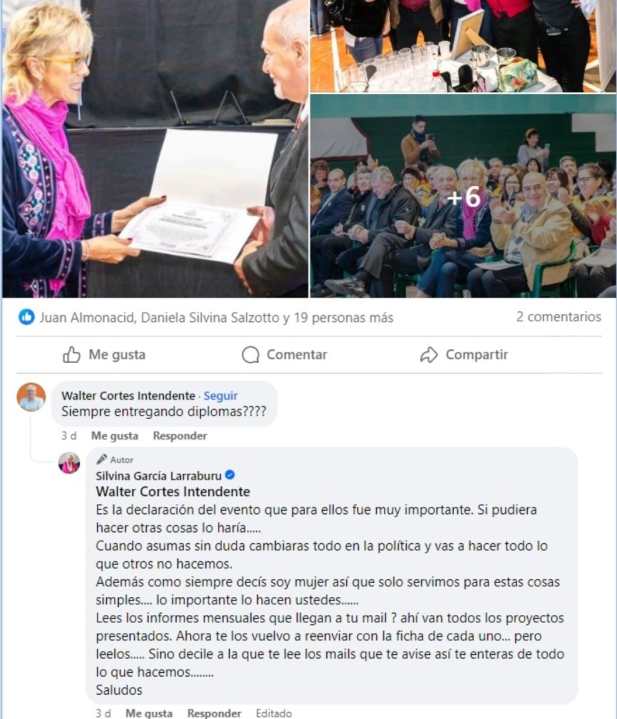View edit history via Editado
The image size is (617, 719).
point(274,713)
